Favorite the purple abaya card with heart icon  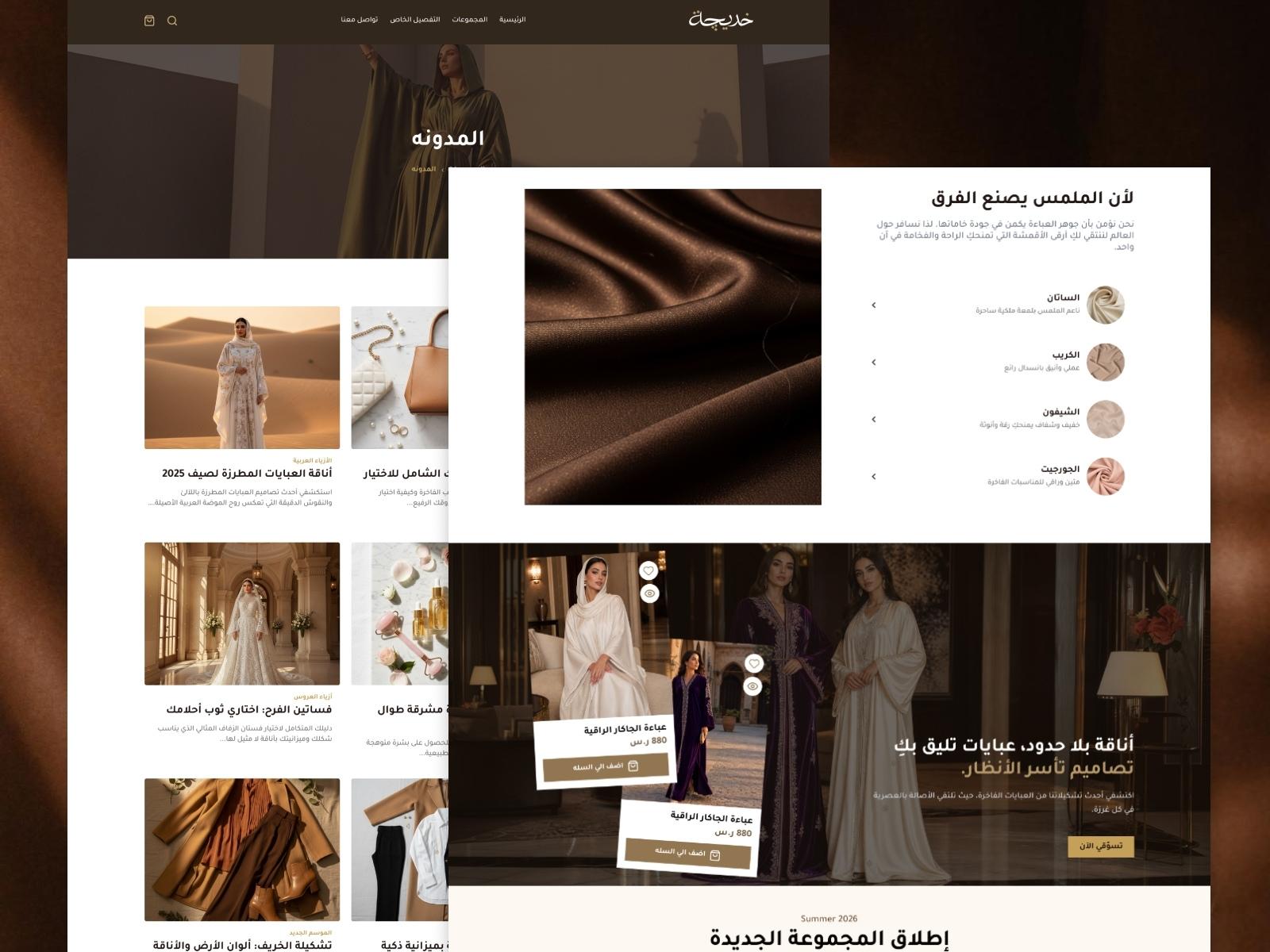pyautogui.click(x=754, y=663)
